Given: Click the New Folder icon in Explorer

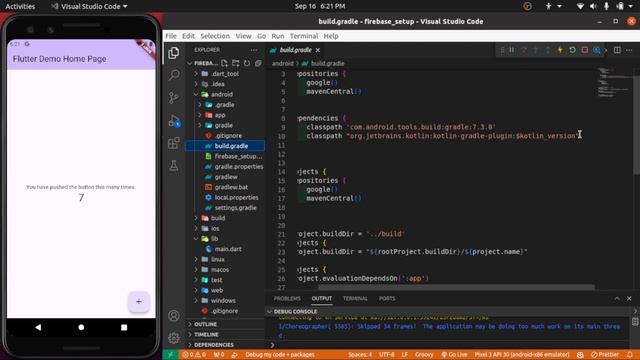Looking at the screenshot, I should coord(236,63).
